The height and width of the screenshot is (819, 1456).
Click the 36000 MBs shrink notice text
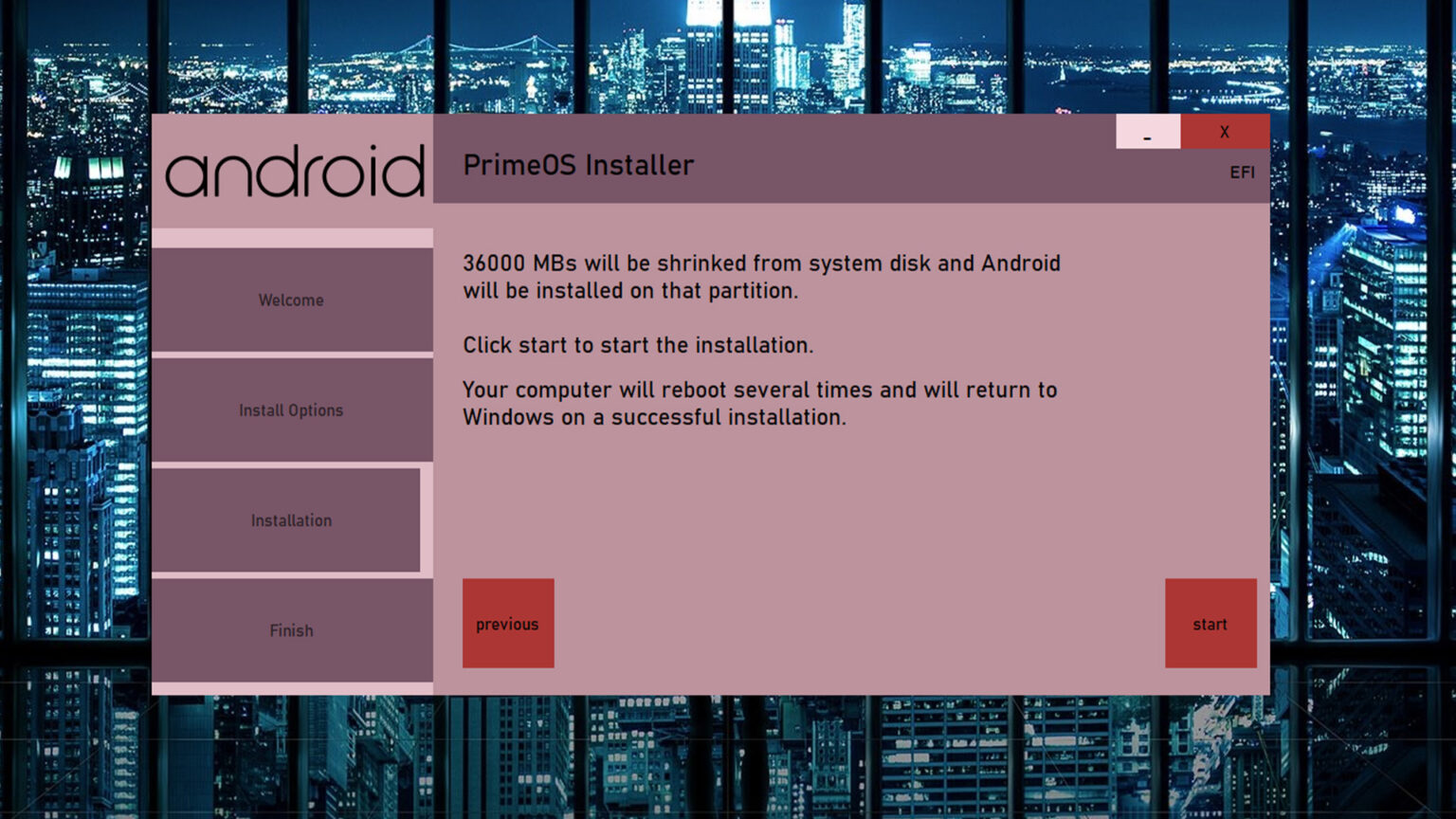pyautogui.click(x=758, y=277)
